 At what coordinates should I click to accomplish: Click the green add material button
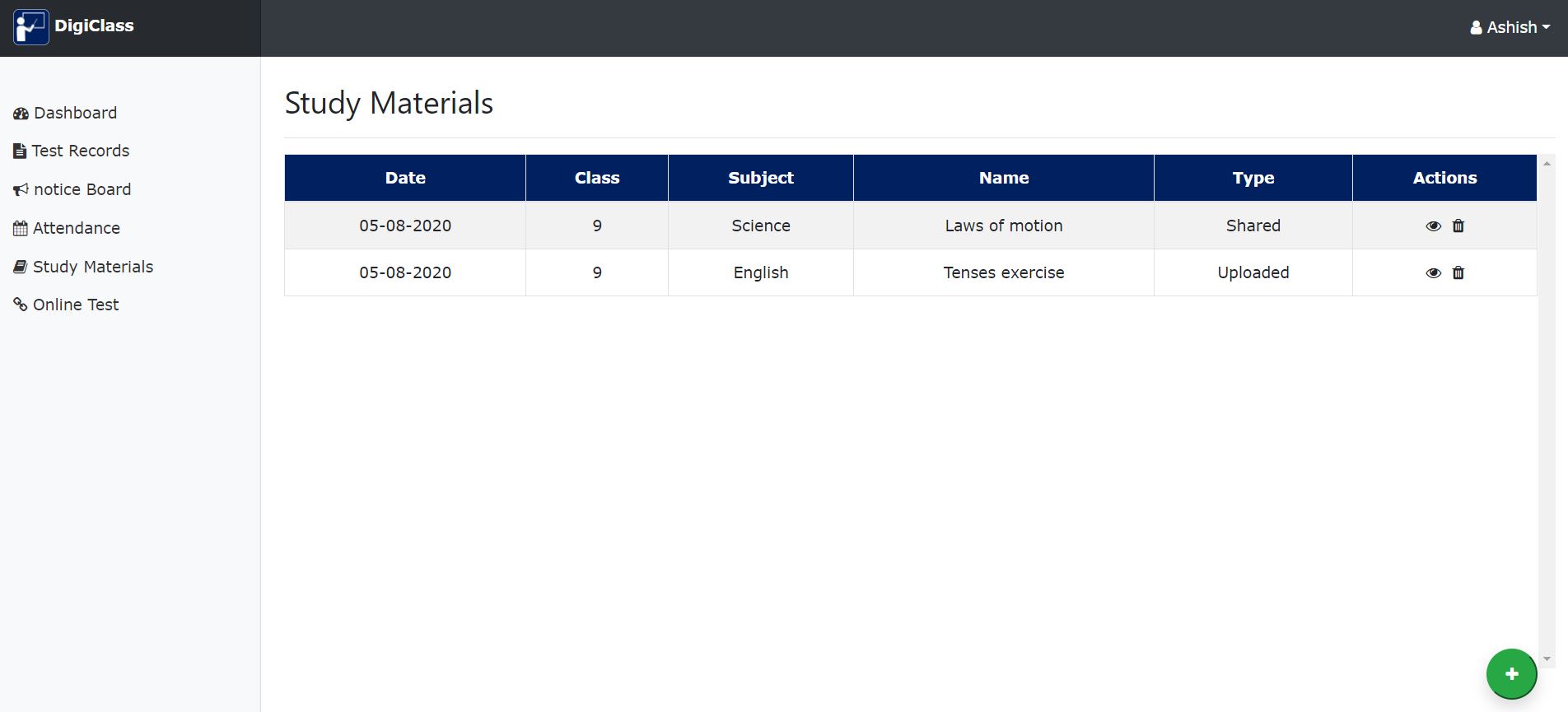click(1511, 674)
